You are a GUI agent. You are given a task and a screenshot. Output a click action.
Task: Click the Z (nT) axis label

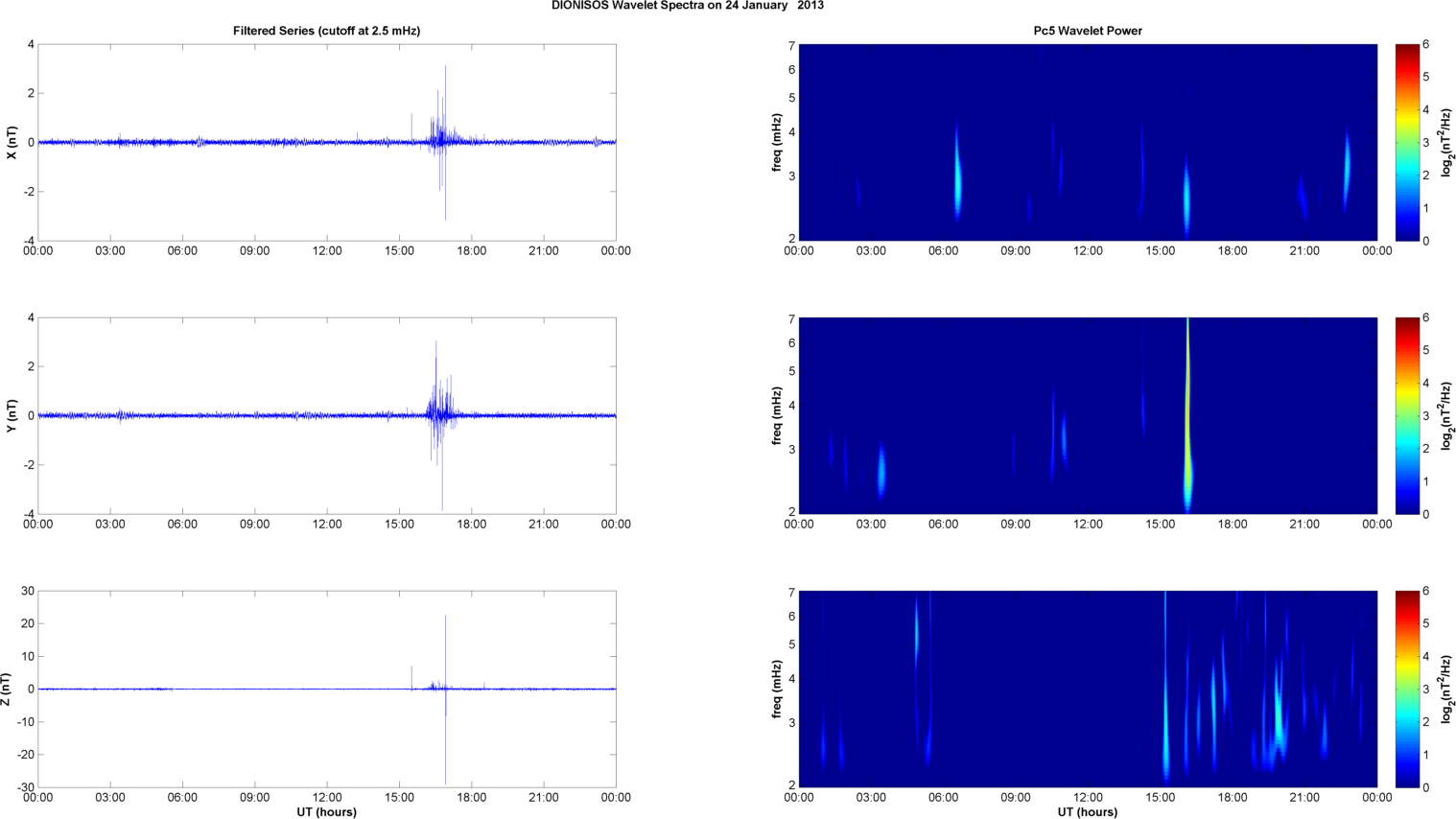(6, 690)
